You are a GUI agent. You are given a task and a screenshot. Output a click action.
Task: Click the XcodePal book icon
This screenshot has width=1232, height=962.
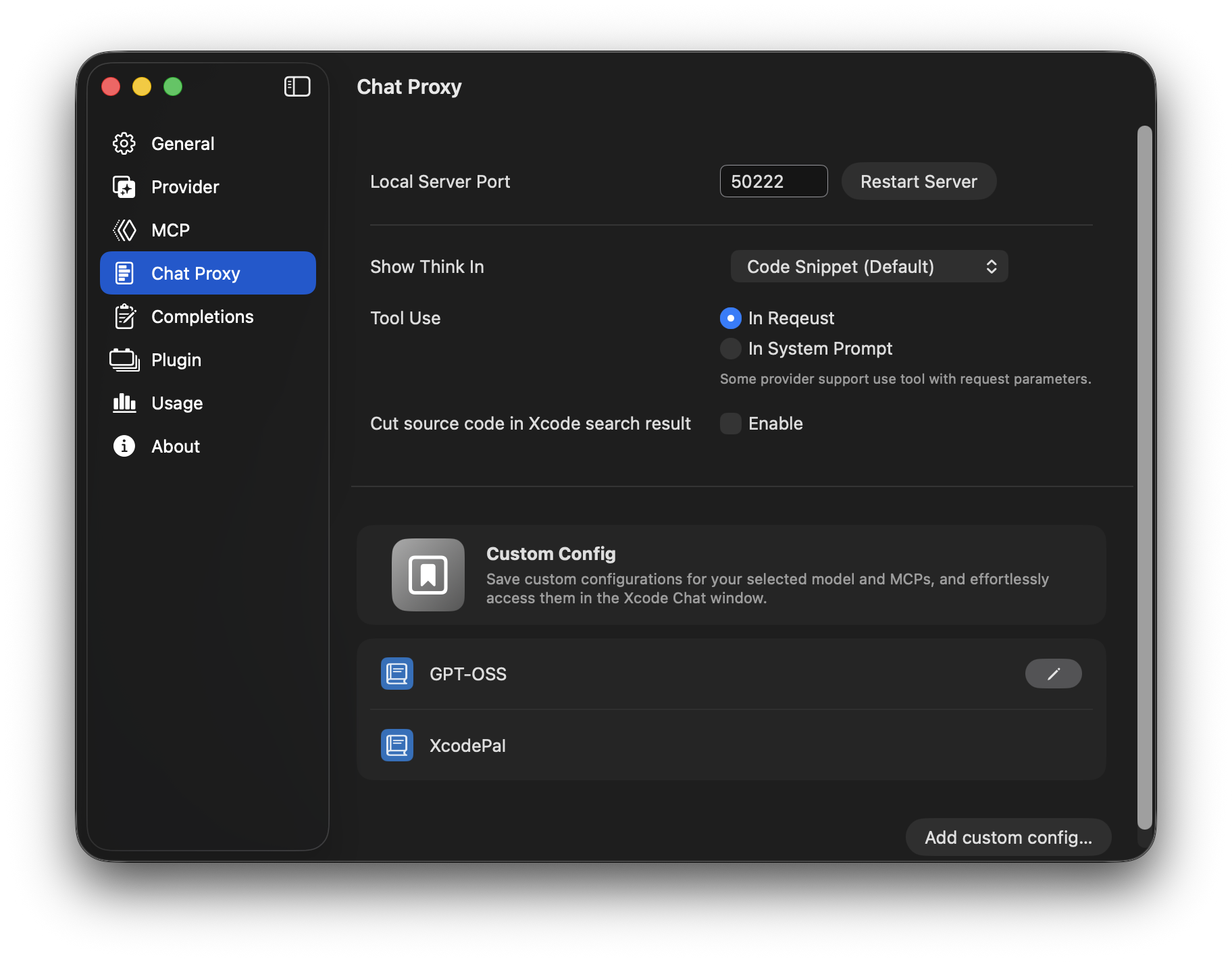point(397,745)
